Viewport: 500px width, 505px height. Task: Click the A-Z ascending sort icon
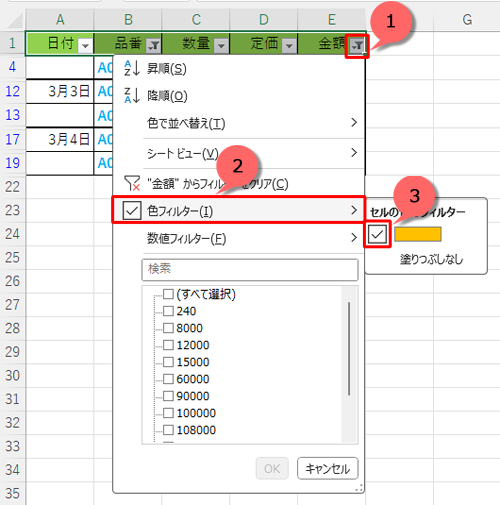(132, 69)
